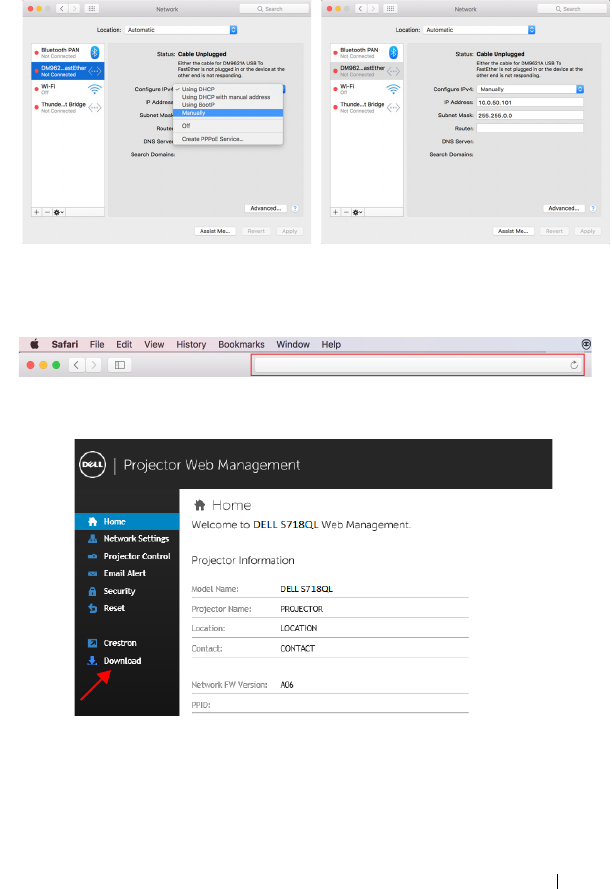The image size is (612, 889).
Task: Open the gear action menu, left window
Action: point(58,212)
